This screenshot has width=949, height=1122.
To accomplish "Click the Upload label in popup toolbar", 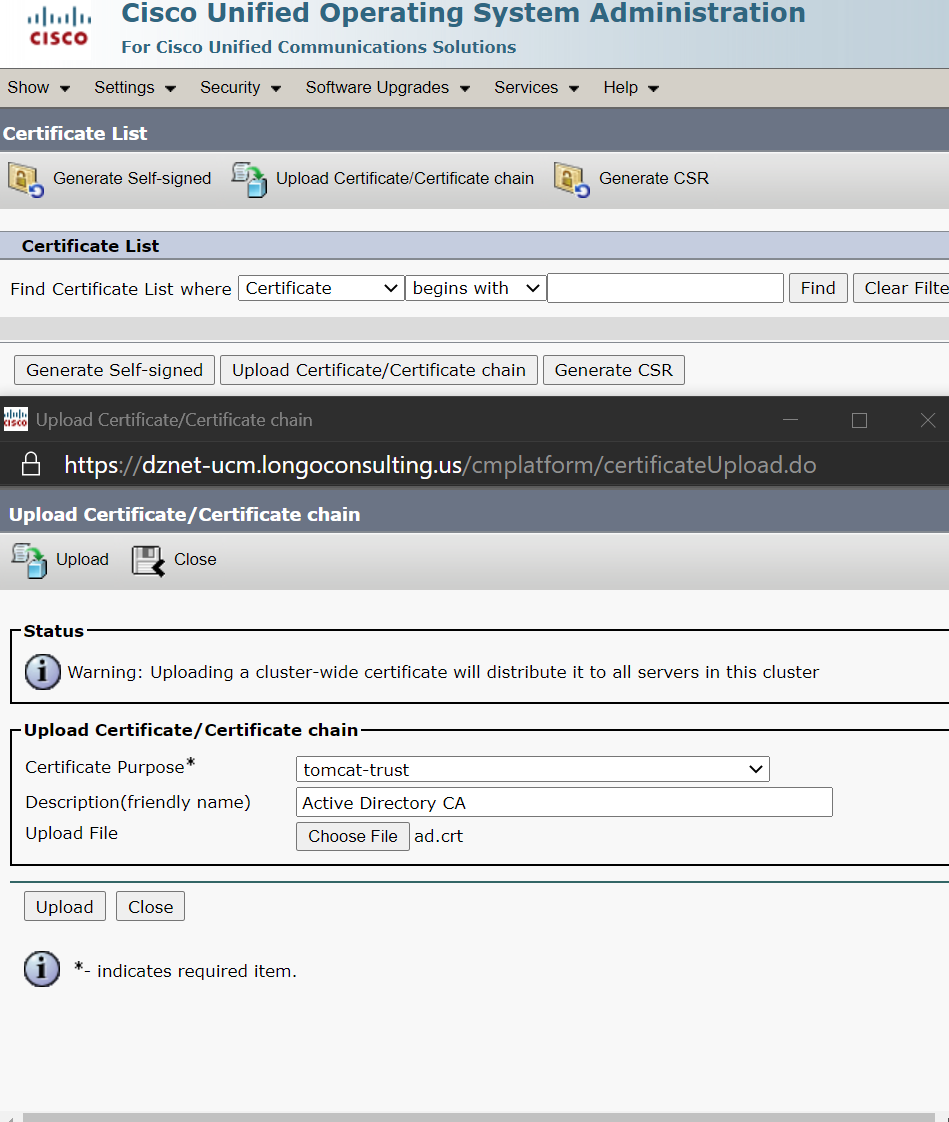I will (x=82, y=560).
